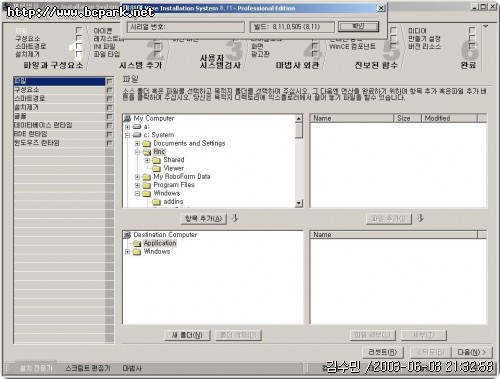Click the Hnc folder icon
Image resolution: width=500 pixels, height=379 pixels.
click(x=147, y=152)
